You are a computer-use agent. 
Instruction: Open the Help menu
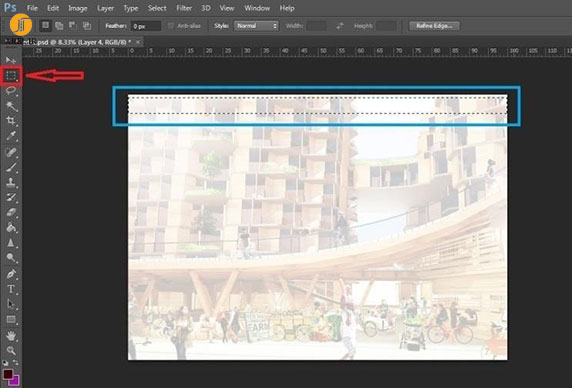click(x=287, y=8)
